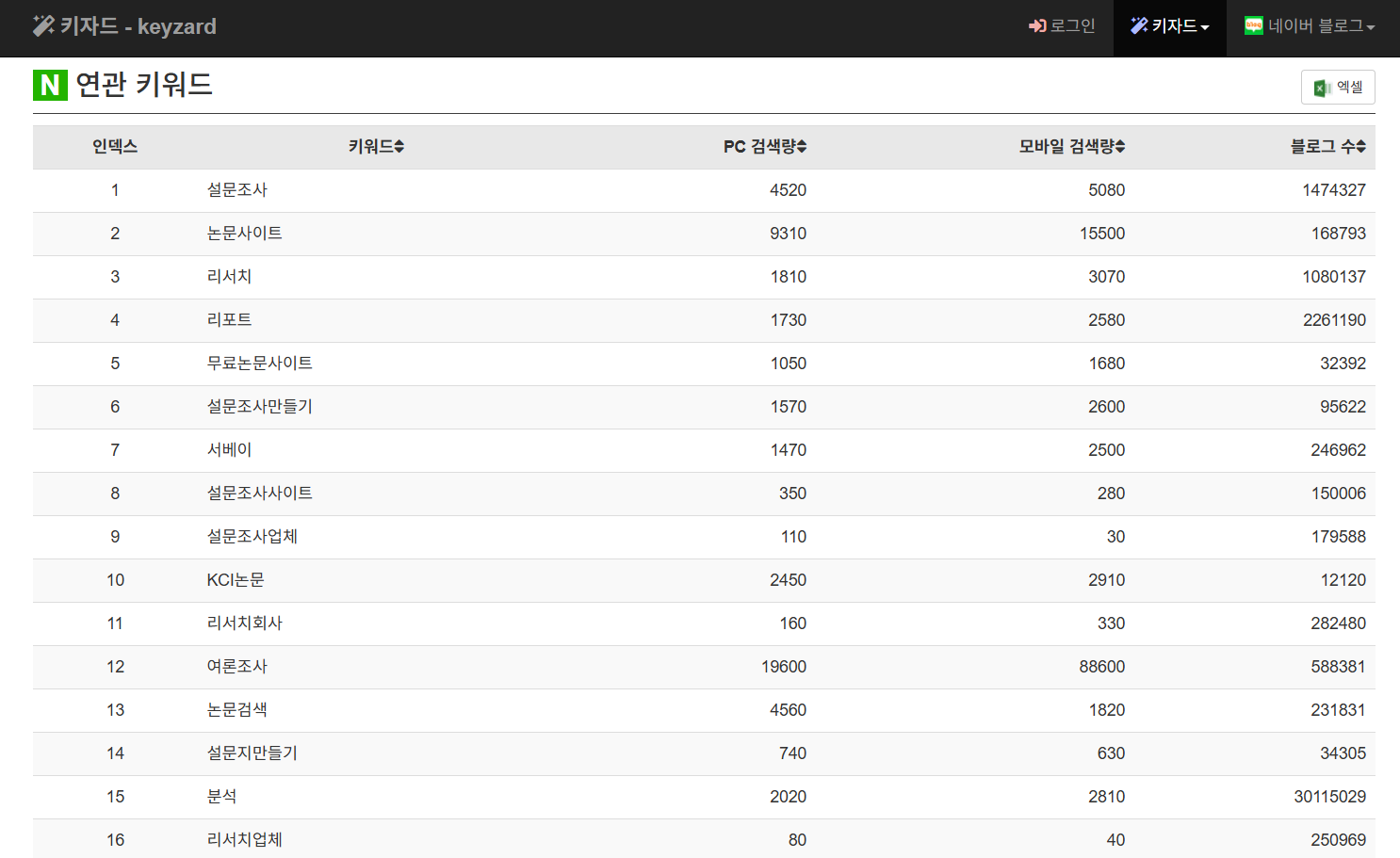This screenshot has width=1400, height=858.
Task: Click the Naver blog icon in navbar
Action: (x=1253, y=26)
